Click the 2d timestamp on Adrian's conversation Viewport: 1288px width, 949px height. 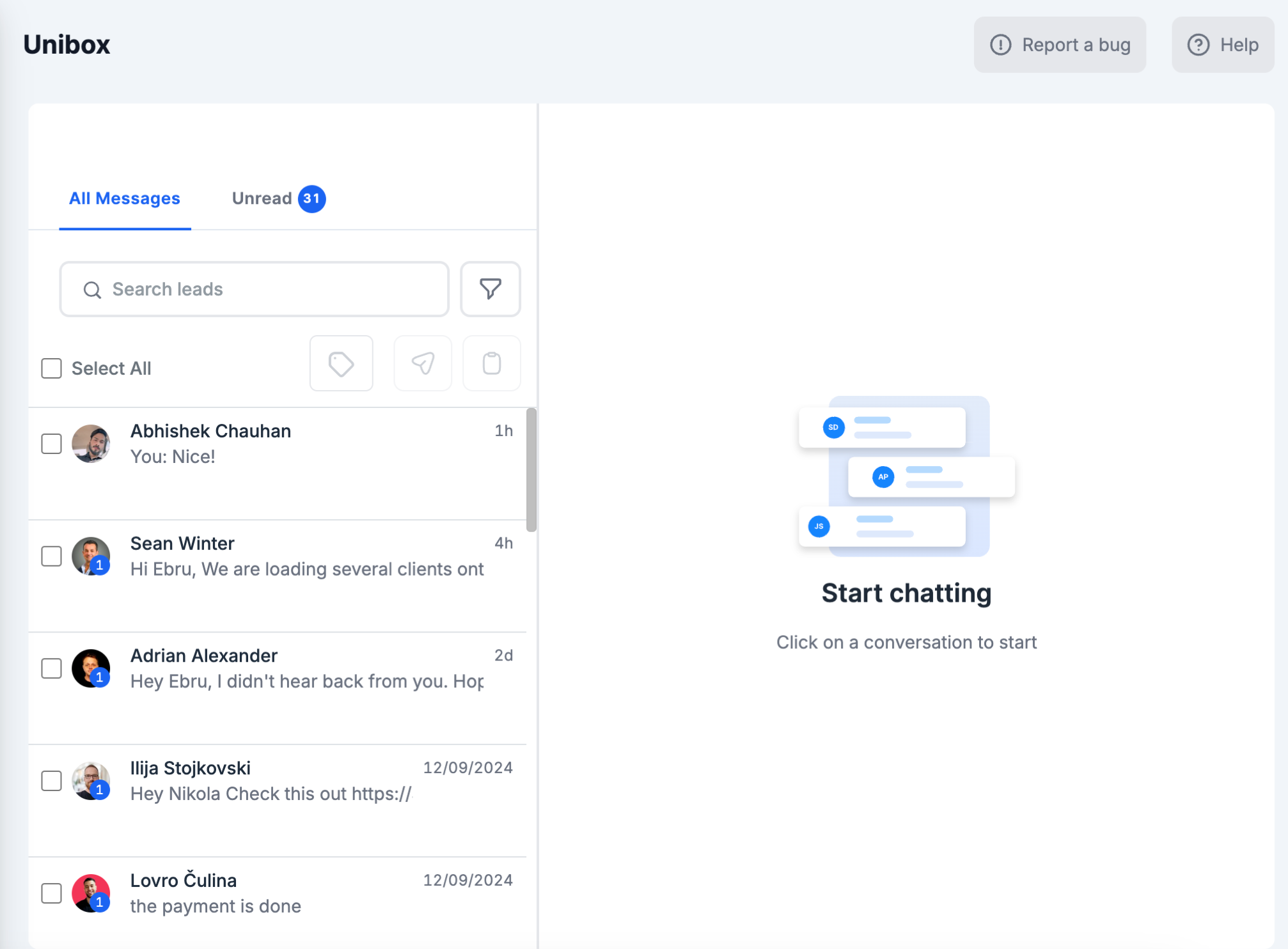tap(504, 655)
